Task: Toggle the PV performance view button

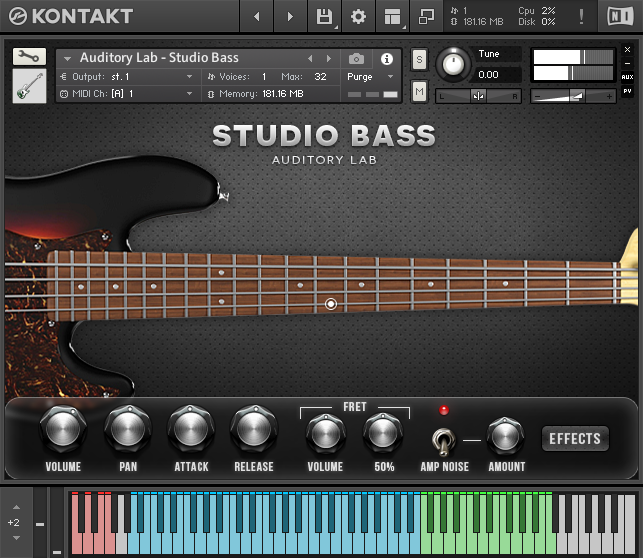Action: pos(627,91)
